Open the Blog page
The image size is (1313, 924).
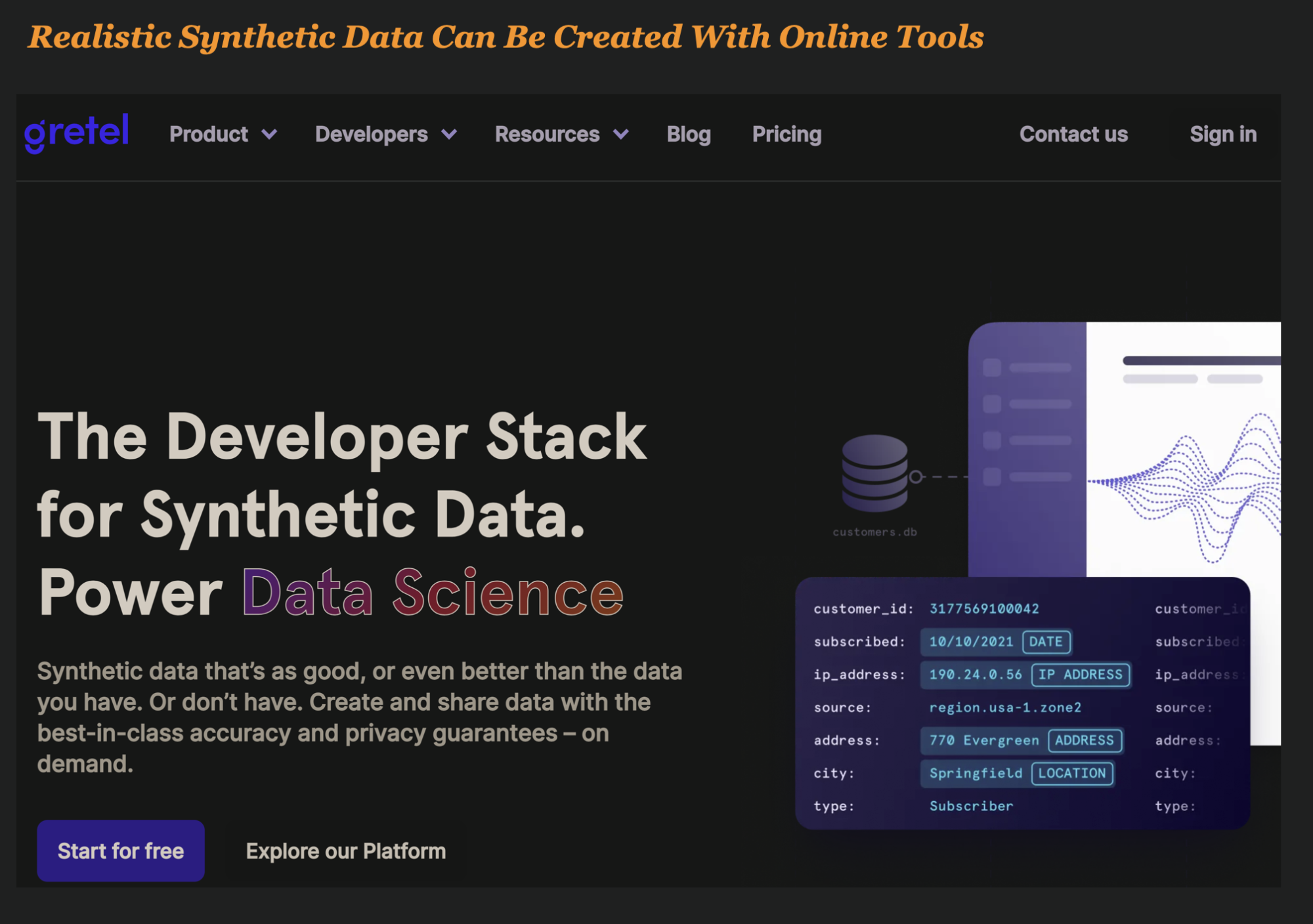(688, 135)
